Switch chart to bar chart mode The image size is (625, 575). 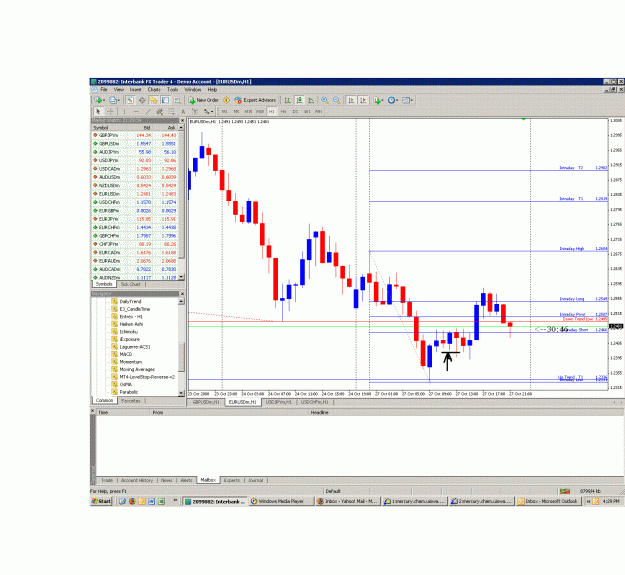tap(287, 100)
